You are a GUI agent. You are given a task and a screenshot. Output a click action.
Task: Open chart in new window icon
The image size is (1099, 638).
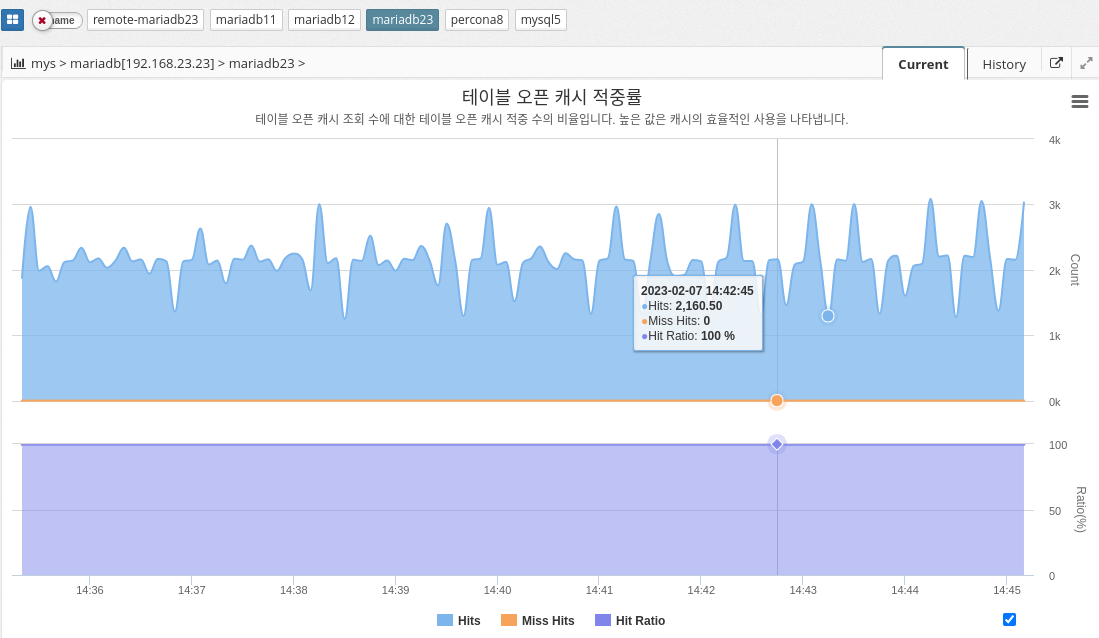click(x=1056, y=63)
